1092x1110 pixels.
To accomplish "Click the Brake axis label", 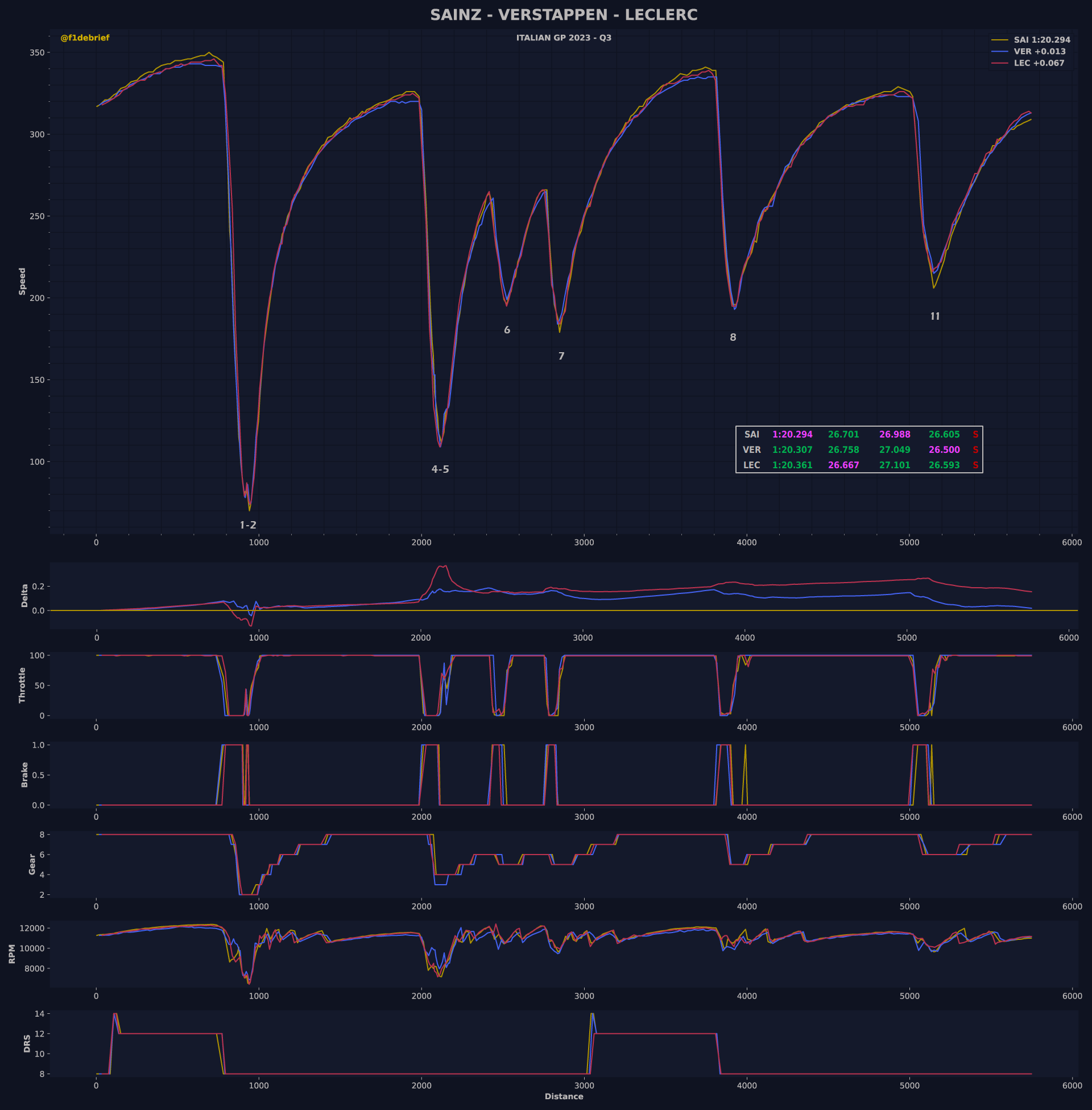I will point(24,774).
